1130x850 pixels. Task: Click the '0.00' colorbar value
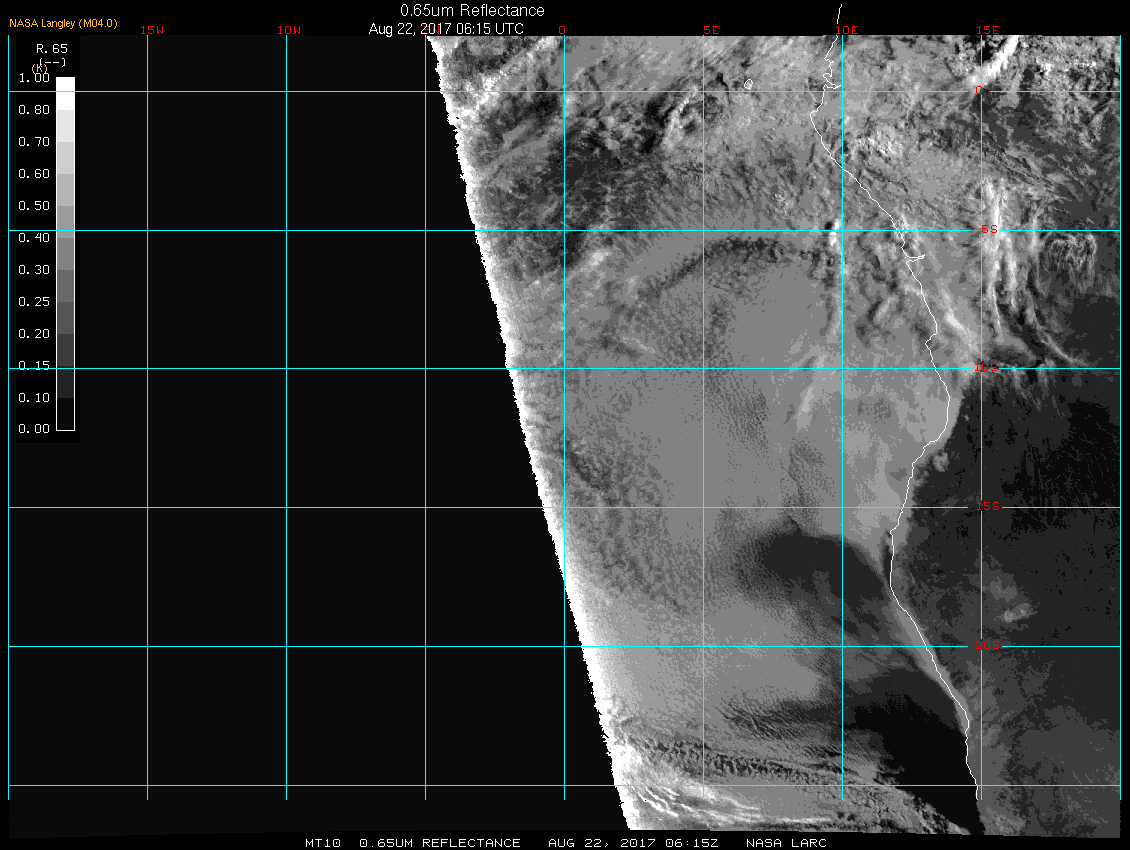(34, 429)
